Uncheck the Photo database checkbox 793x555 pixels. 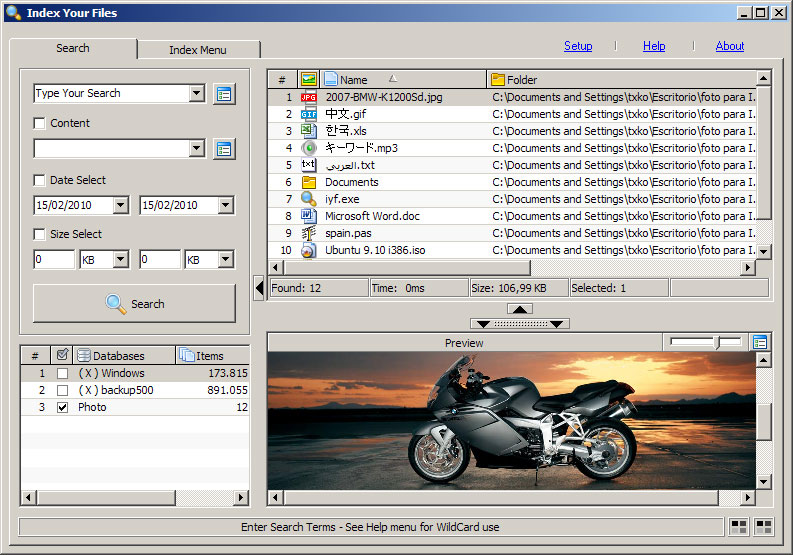[63, 408]
